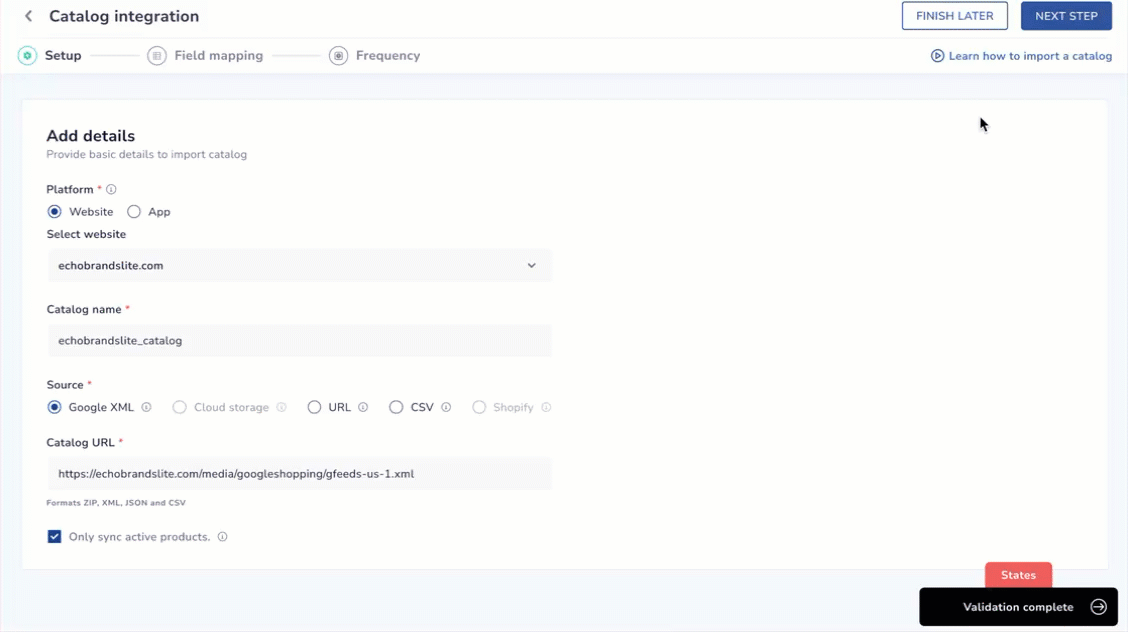1128x632 pixels.
Task: Click the FINISH LATER button
Action: click(x=955, y=16)
